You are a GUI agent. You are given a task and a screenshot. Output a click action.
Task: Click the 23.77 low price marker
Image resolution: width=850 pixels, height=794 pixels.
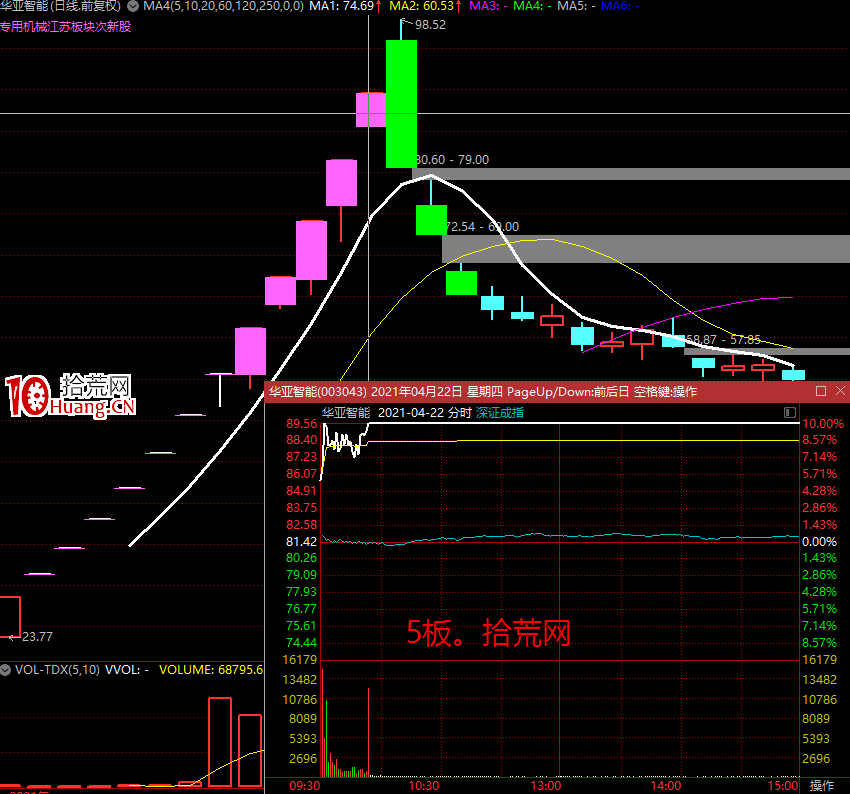click(37, 637)
